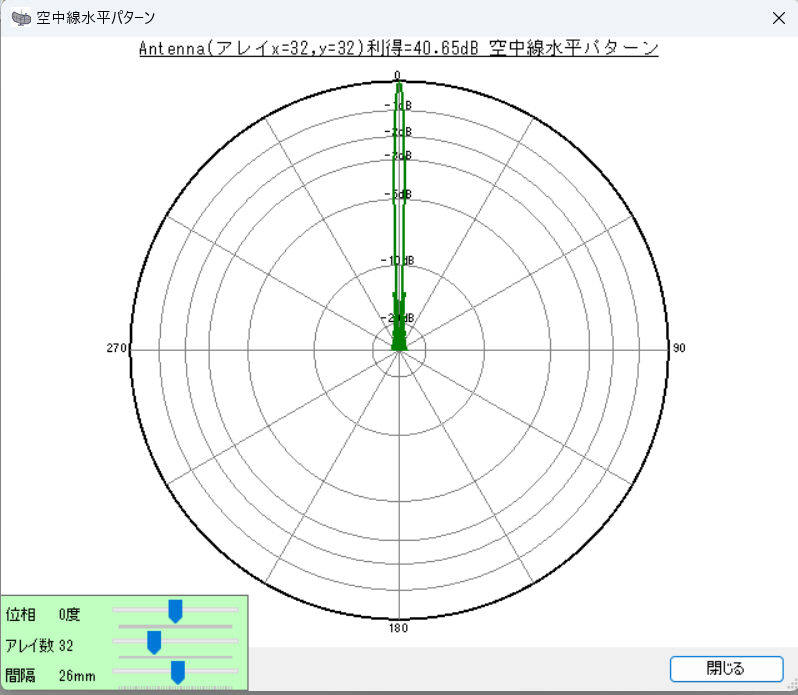Click the 間隔 26mm value label
This screenshot has height=695, width=798.
[x=77, y=676]
